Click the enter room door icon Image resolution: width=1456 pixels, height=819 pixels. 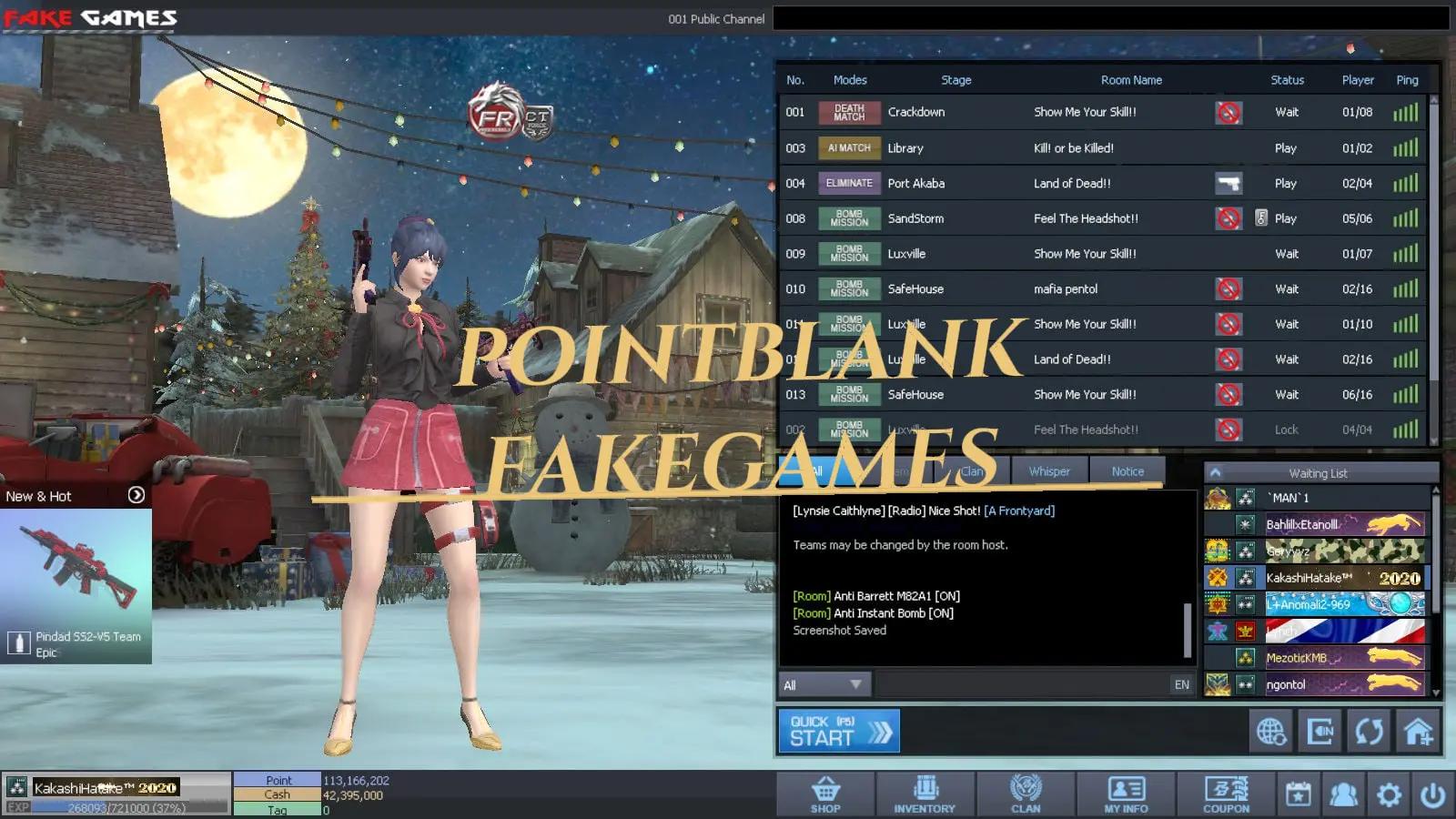pyautogui.click(x=1320, y=731)
